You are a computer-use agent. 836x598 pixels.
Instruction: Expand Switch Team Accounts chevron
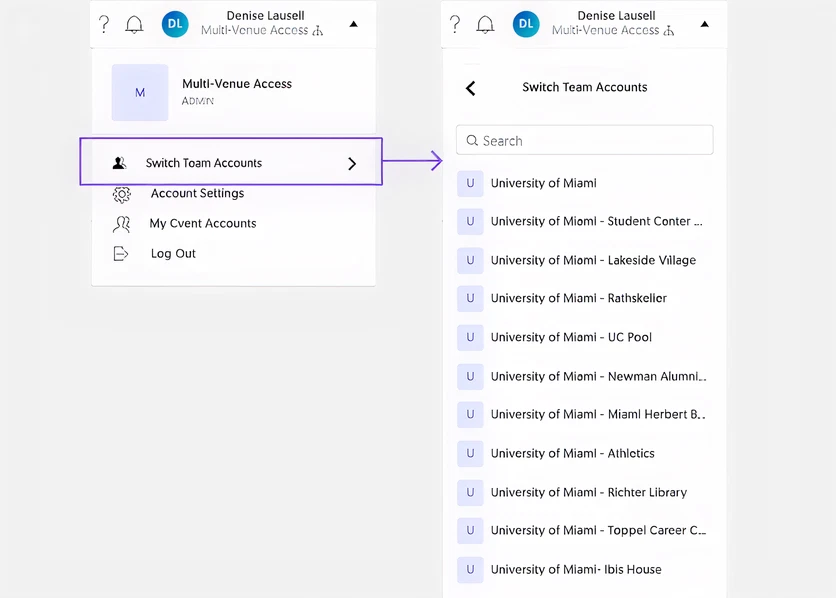click(x=352, y=164)
